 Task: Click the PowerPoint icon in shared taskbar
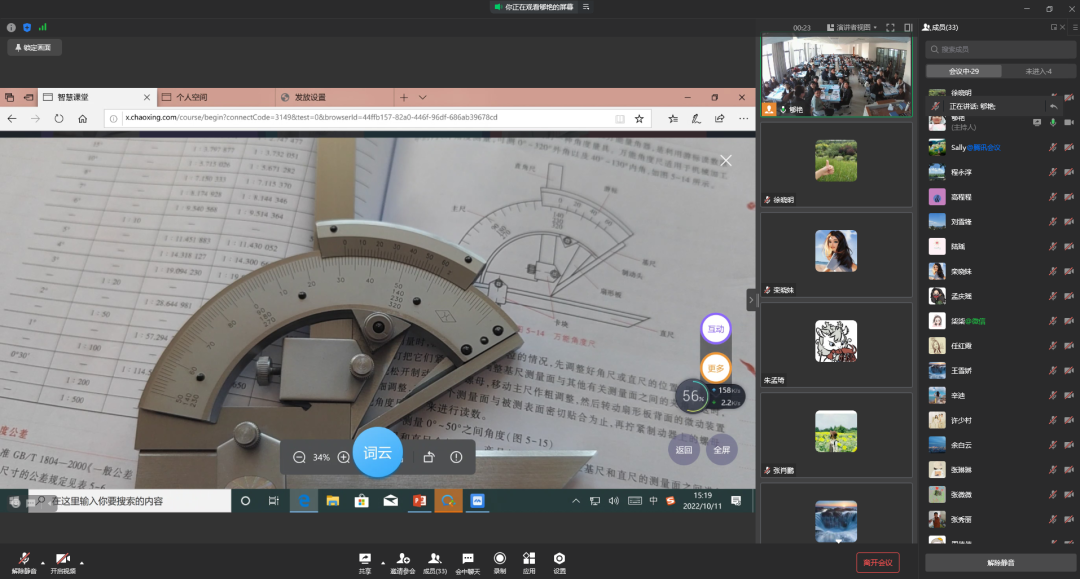point(419,501)
